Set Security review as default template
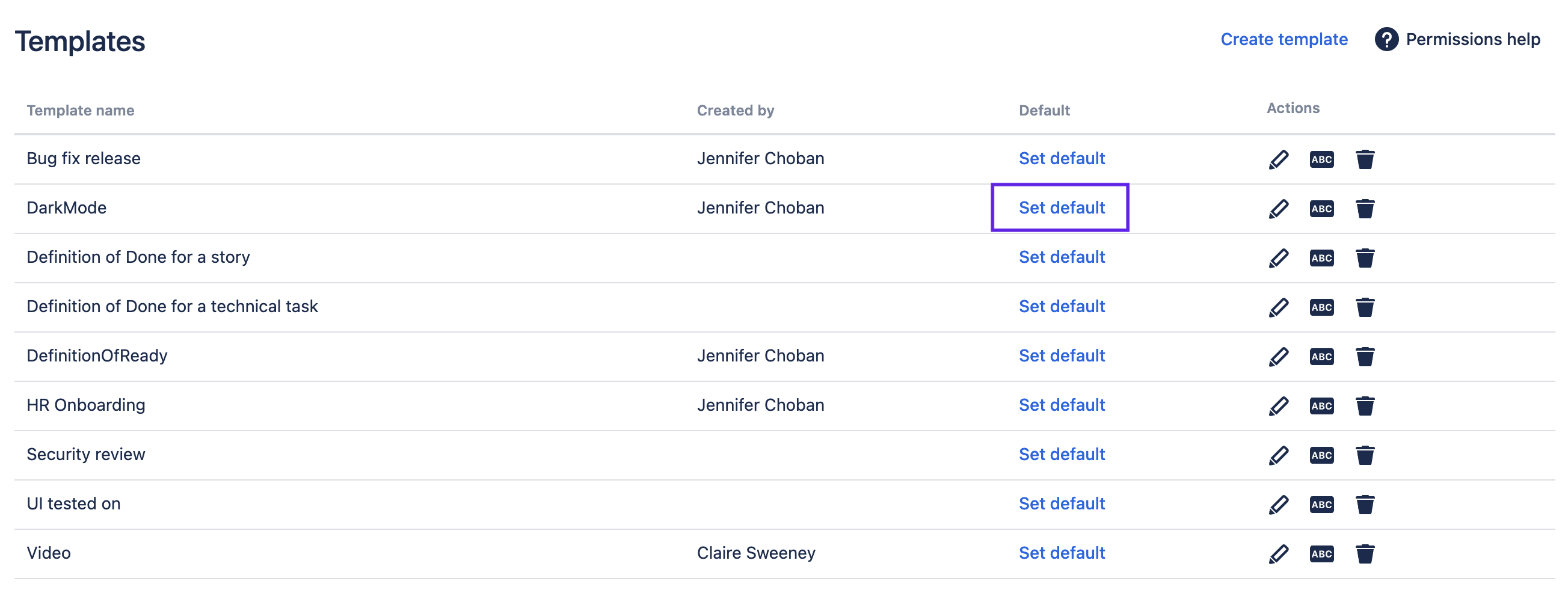This screenshot has width=1568, height=590. [1062, 454]
